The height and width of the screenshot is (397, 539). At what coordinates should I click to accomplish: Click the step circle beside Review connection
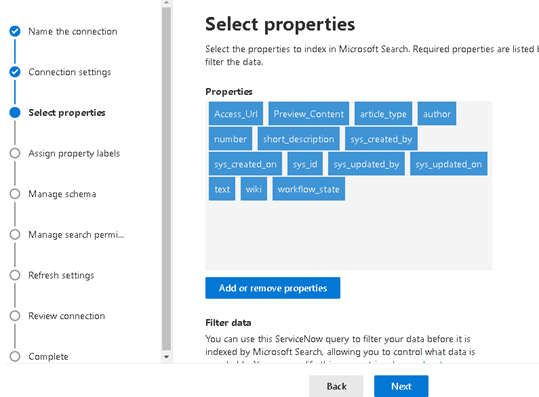pyautogui.click(x=15, y=316)
